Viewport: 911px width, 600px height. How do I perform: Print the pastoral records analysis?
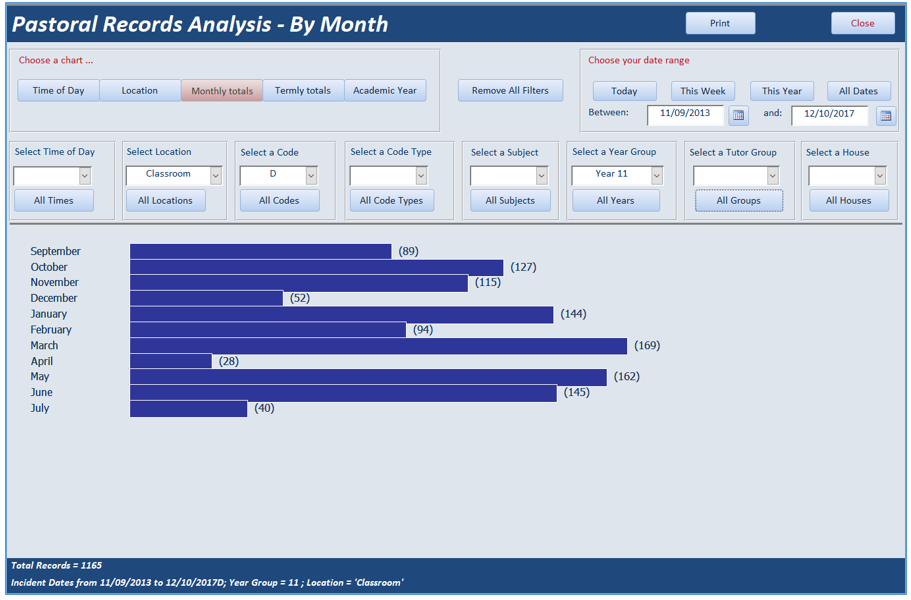coord(720,23)
